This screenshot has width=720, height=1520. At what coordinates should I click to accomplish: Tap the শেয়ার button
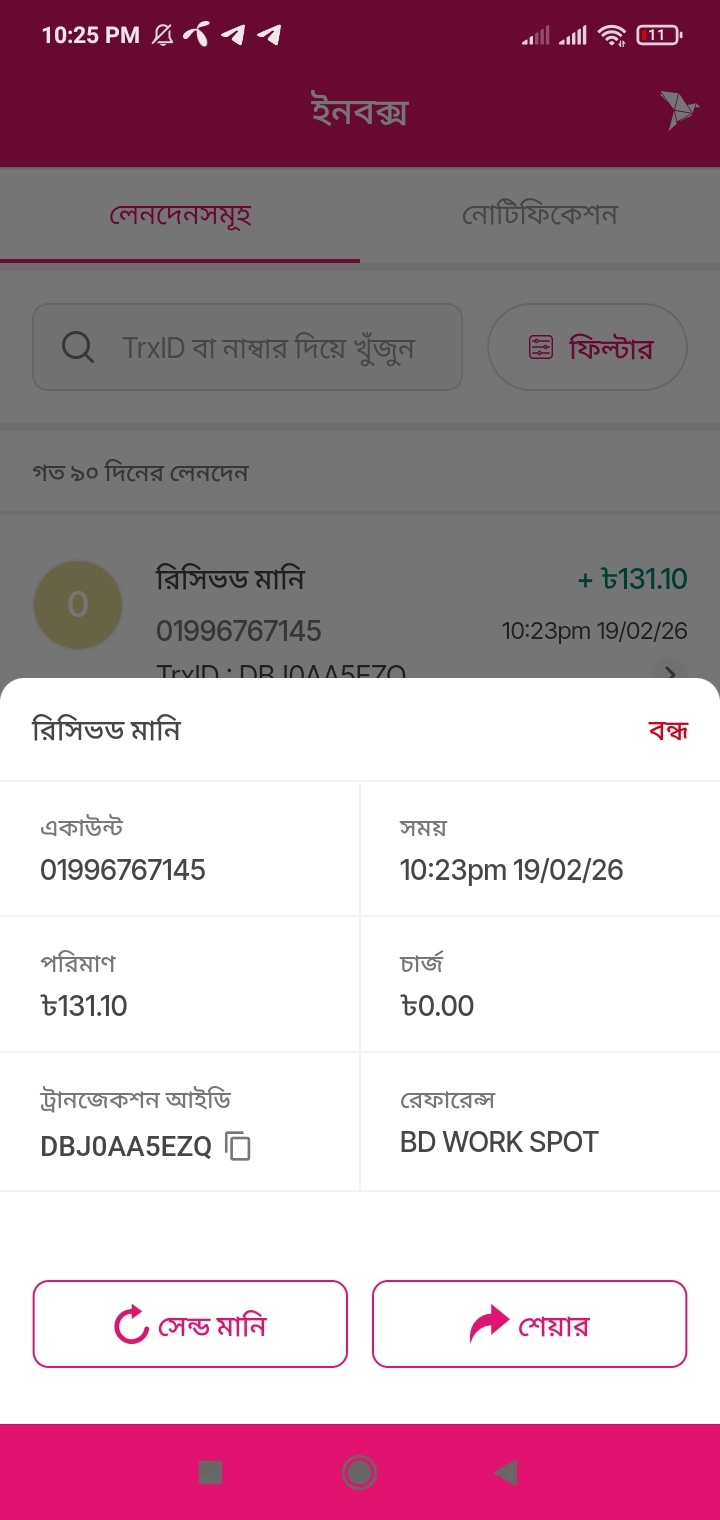pos(530,1324)
